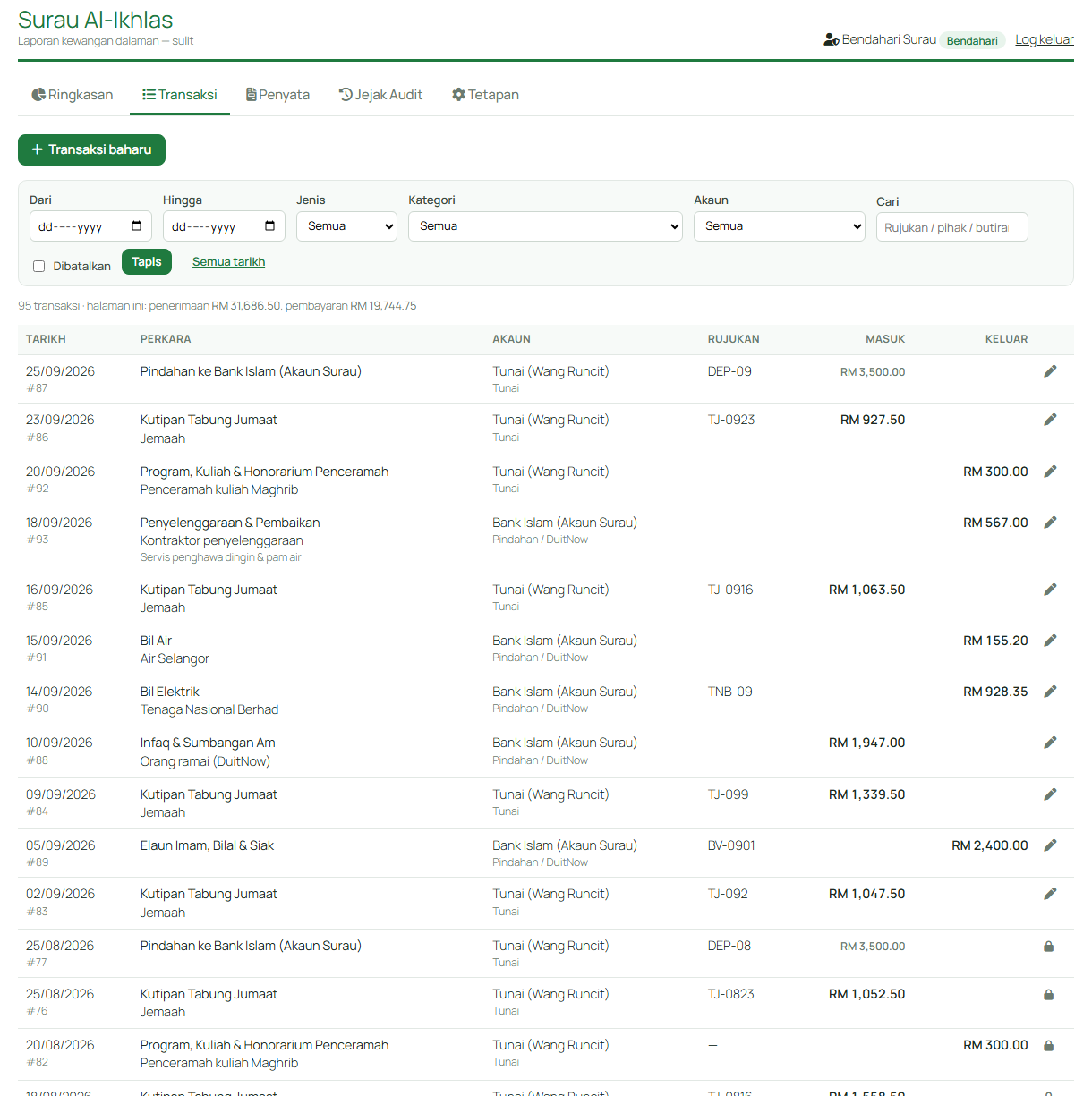Edit the Bil Air RM 155.20 entry

[x=1050, y=641]
